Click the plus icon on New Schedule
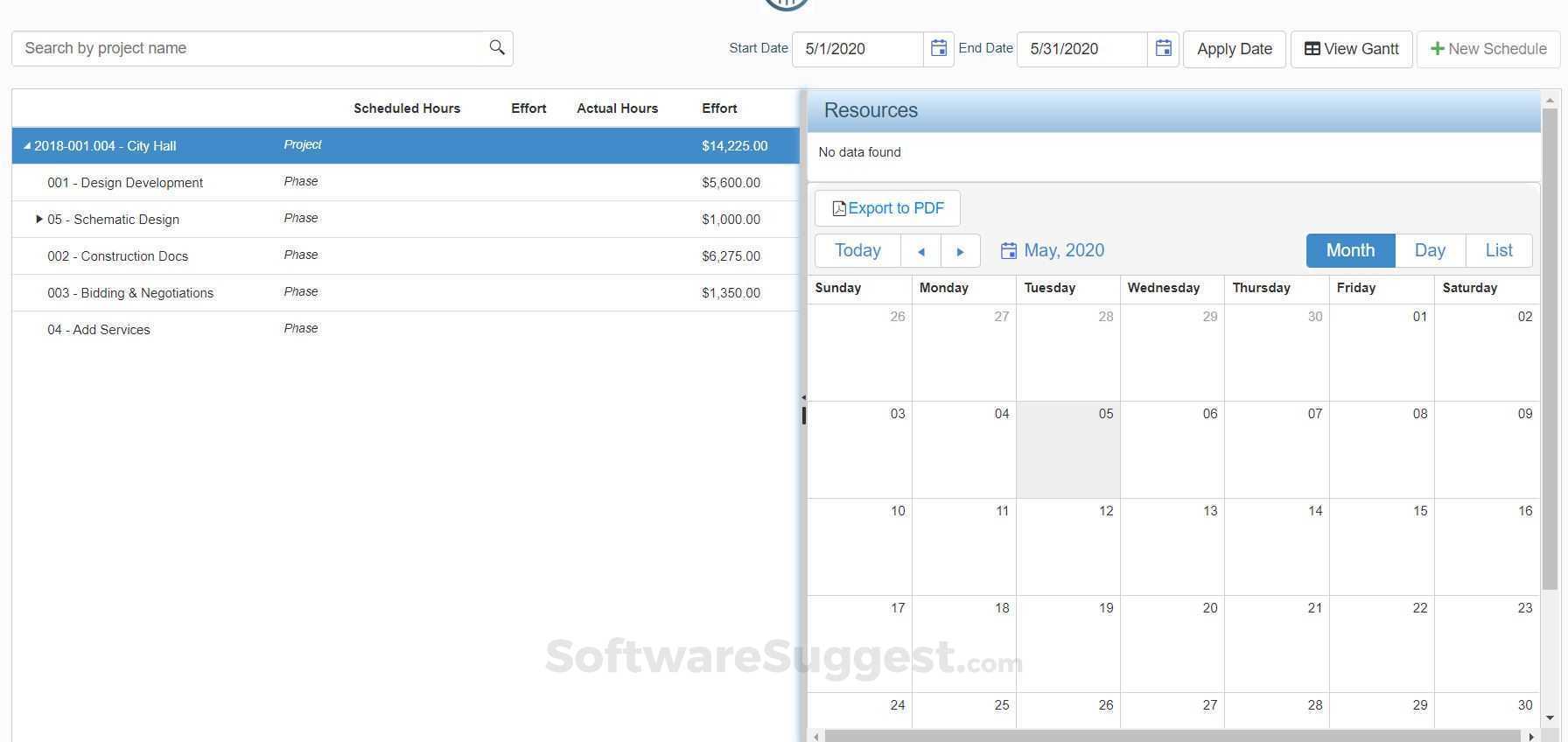The height and width of the screenshot is (742, 1568). 1437,49
